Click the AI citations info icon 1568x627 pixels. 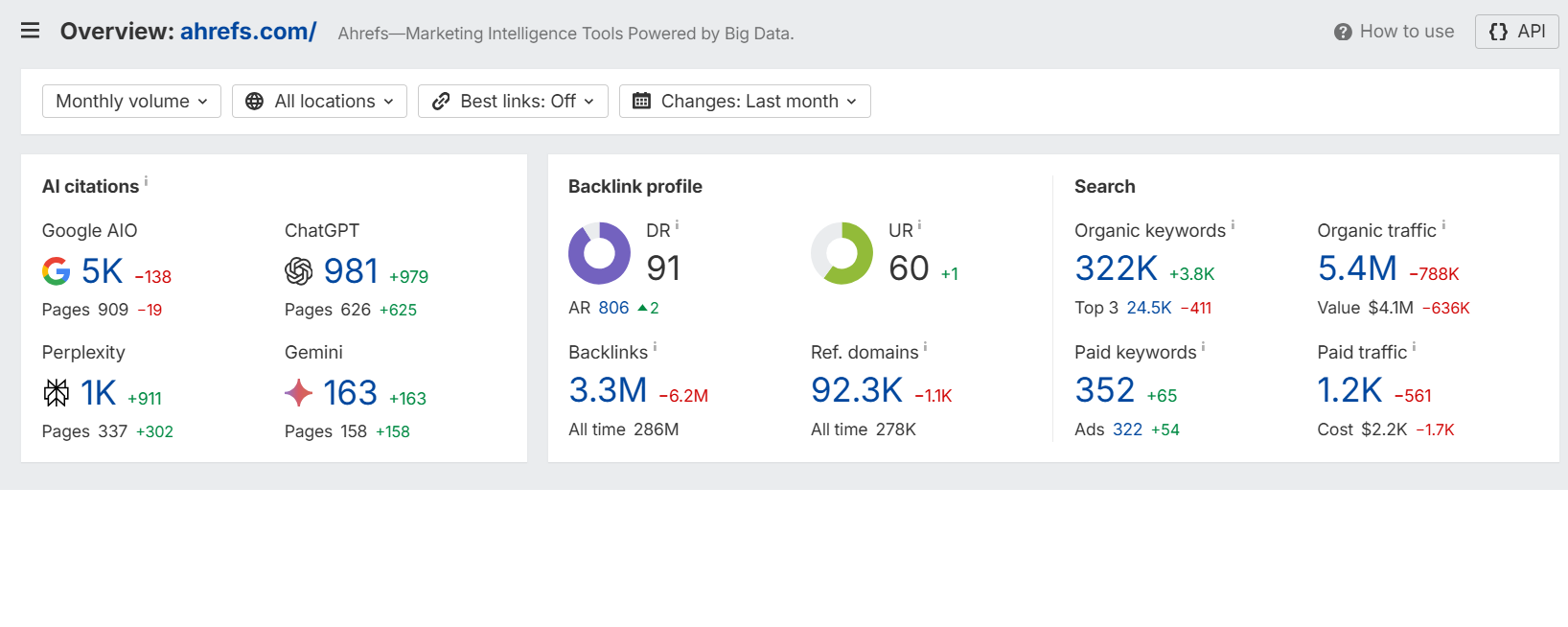(146, 180)
